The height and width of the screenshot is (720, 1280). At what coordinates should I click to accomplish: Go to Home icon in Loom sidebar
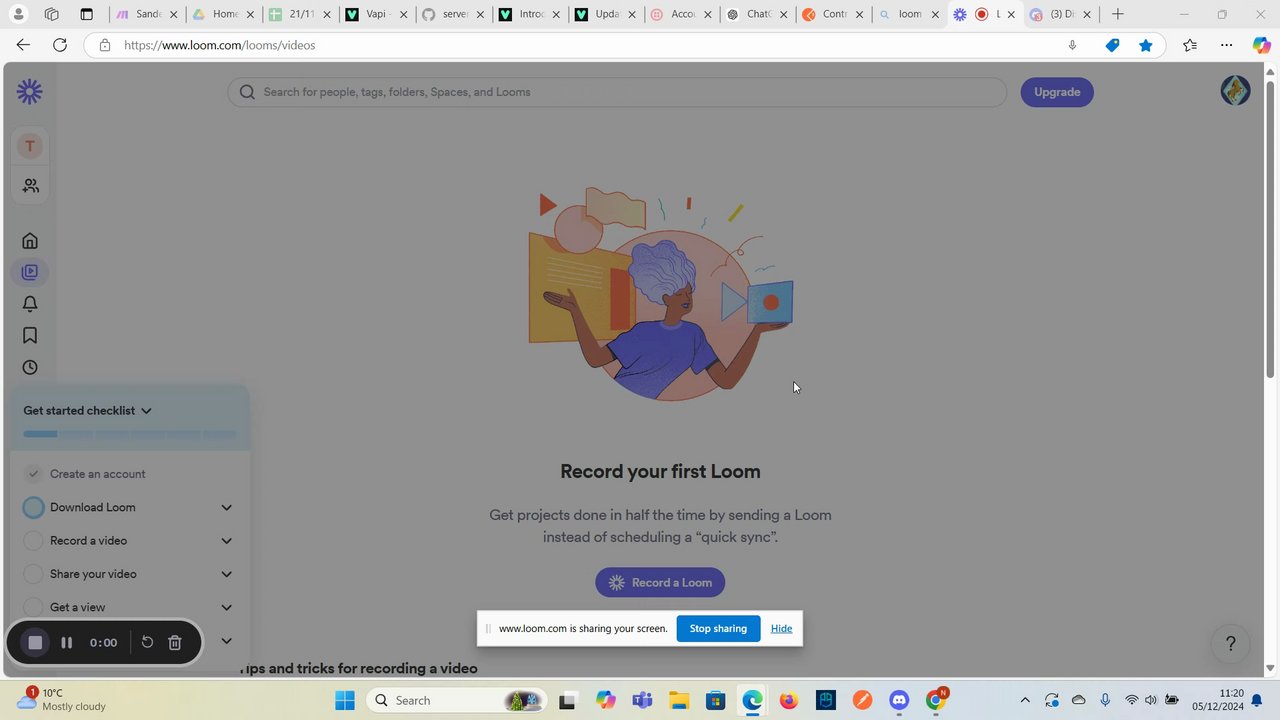[30, 240]
